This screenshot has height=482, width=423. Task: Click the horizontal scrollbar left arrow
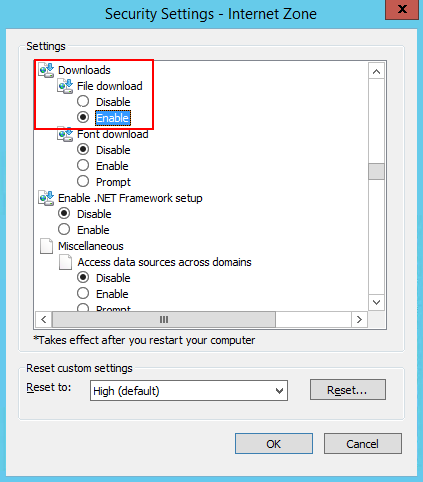click(44, 320)
